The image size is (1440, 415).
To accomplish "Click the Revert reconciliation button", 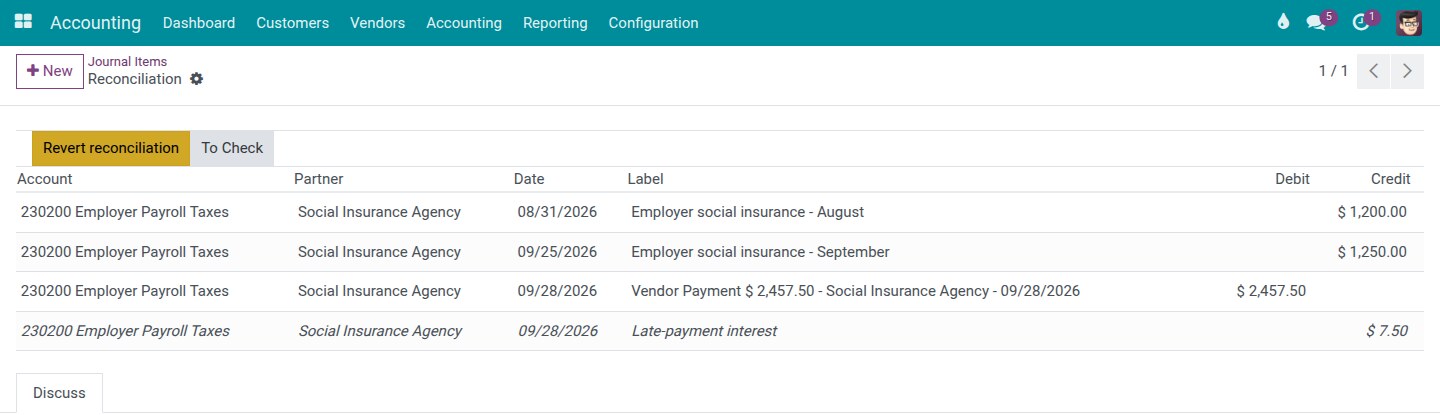I will (111, 148).
